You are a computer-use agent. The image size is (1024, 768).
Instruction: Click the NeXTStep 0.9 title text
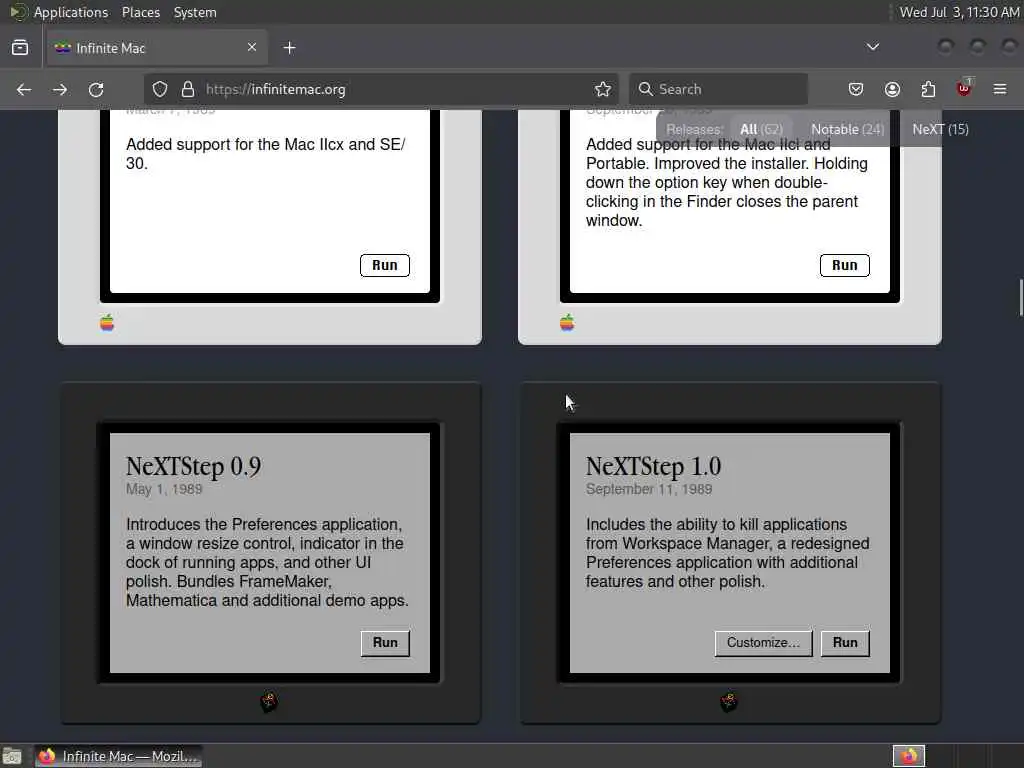pos(193,466)
